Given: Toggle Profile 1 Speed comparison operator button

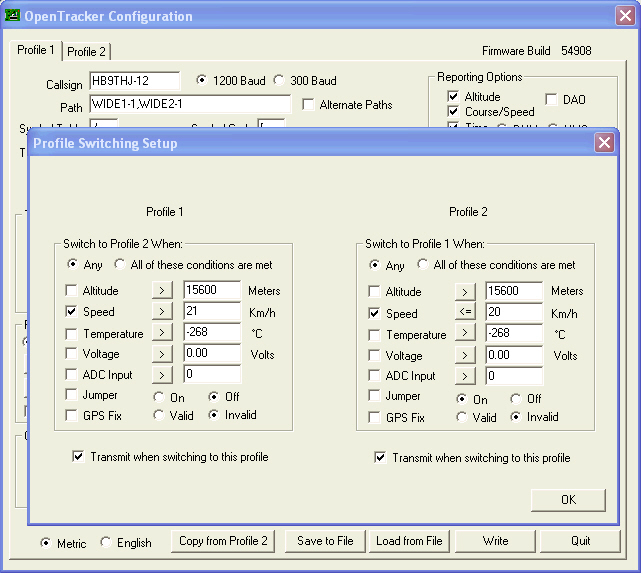Looking at the screenshot, I should (162, 311).
